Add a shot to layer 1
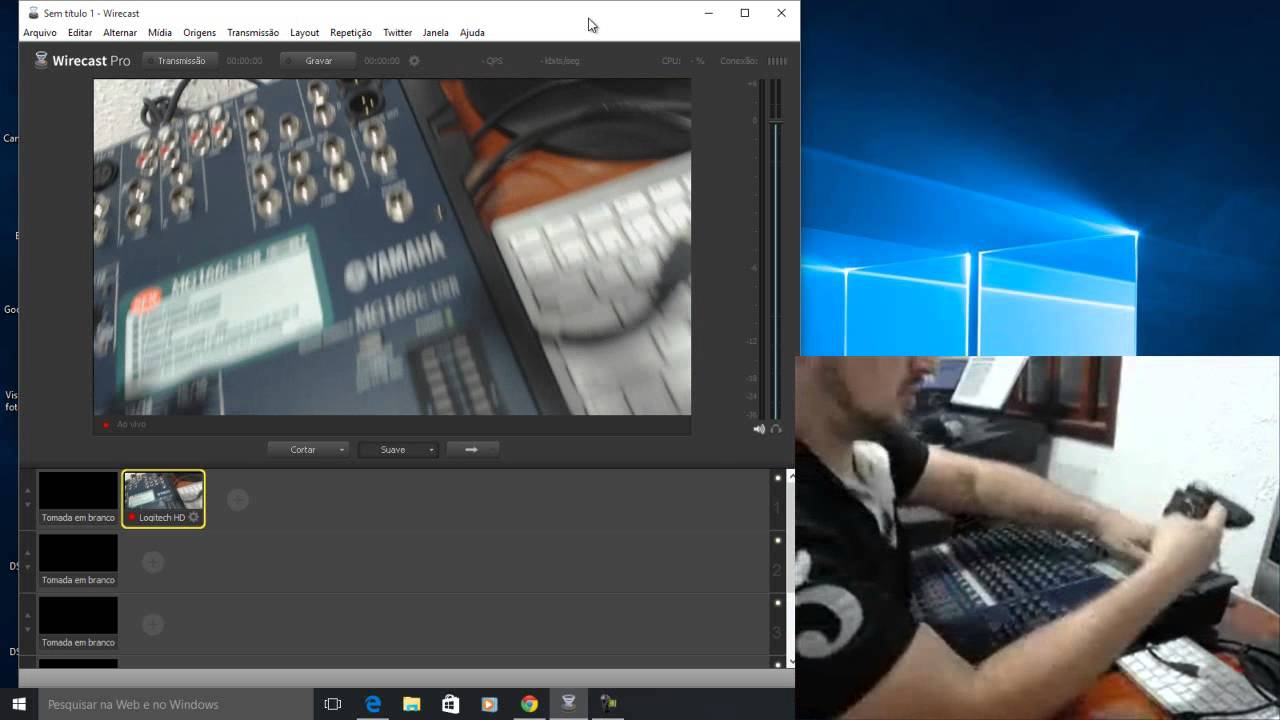This screenshot has height=720, width=1280. pyautogui.click(x=237, y=499)
